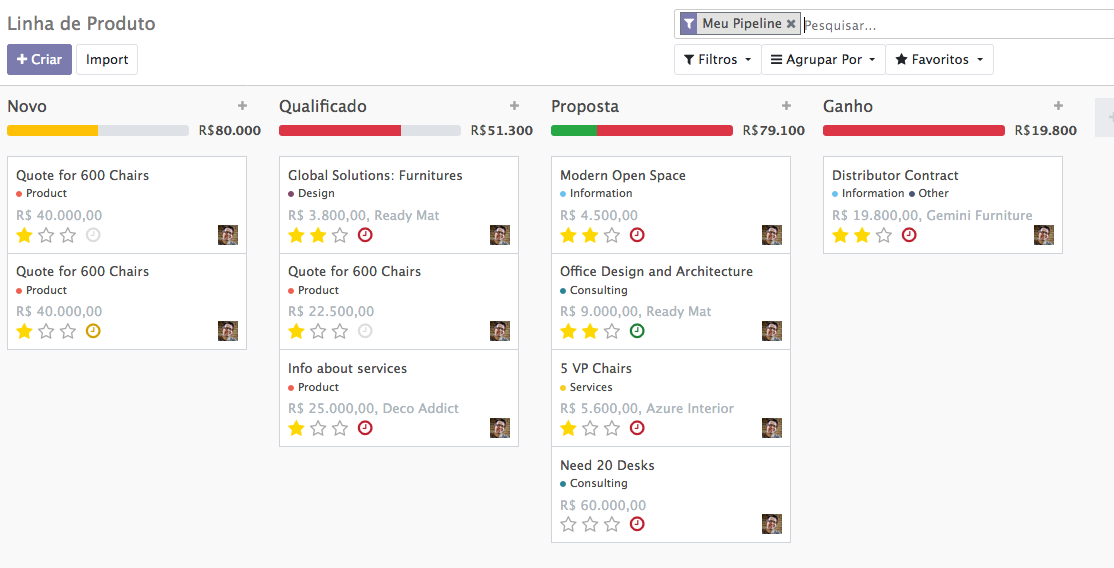Viewport: 1114px width, 568px height.
Task: Focus the Pesquisar search field
Action: [x=958, y=25]
